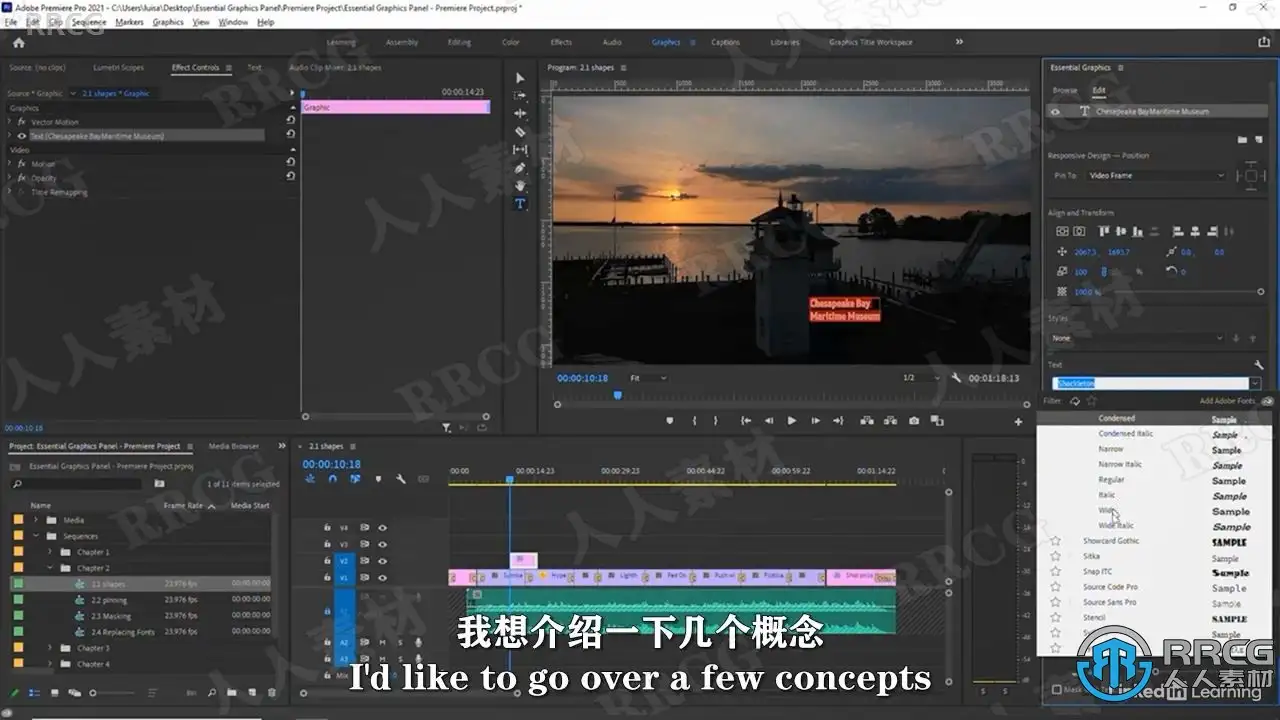
Task: Click the Program Monitor playhead marker
Action: pos(618,395)
